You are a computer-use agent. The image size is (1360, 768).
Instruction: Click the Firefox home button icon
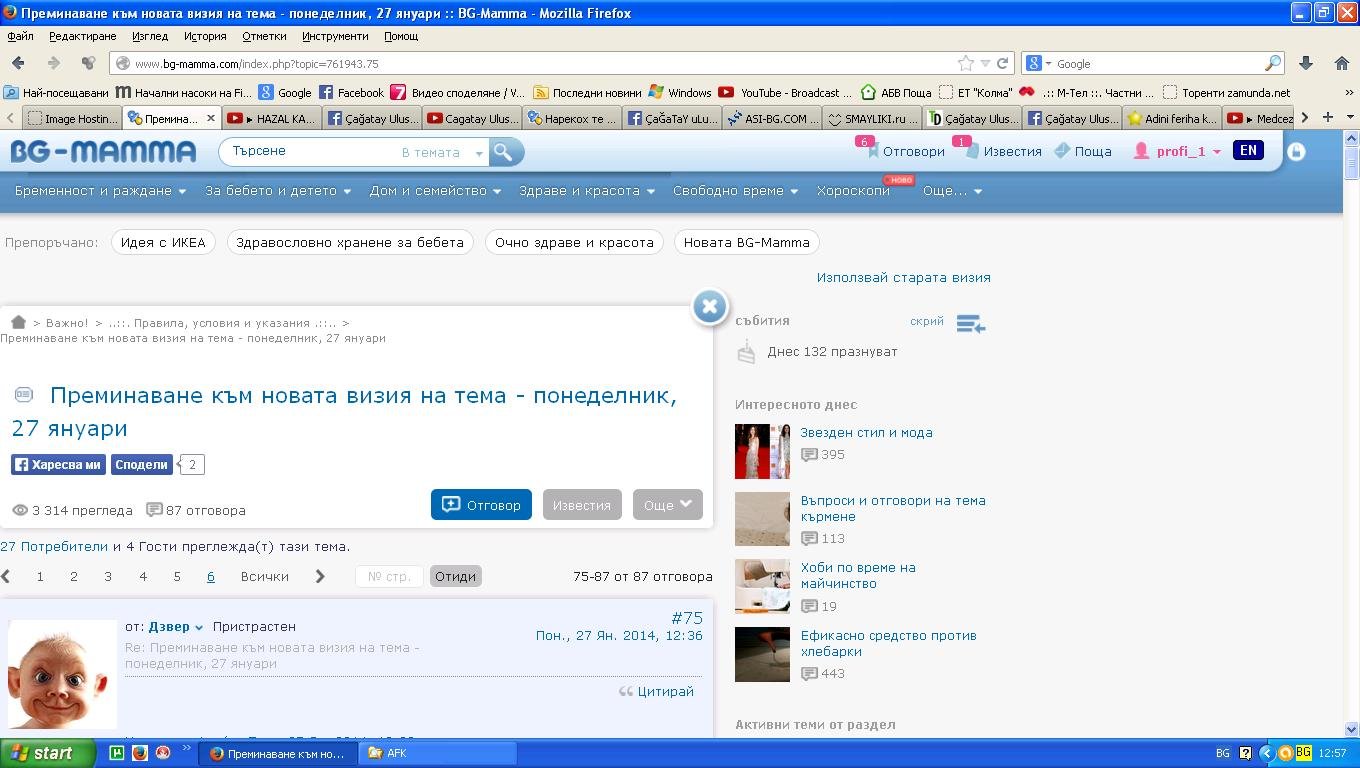[1341, 63]
